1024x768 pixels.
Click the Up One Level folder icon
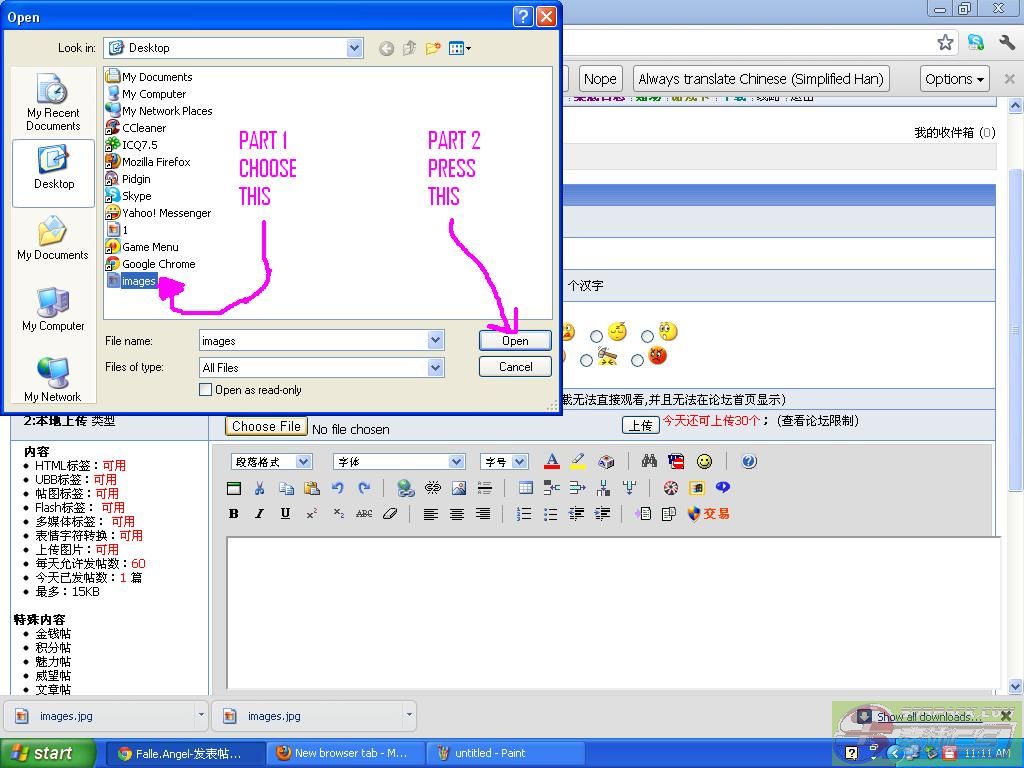[409, 48]
